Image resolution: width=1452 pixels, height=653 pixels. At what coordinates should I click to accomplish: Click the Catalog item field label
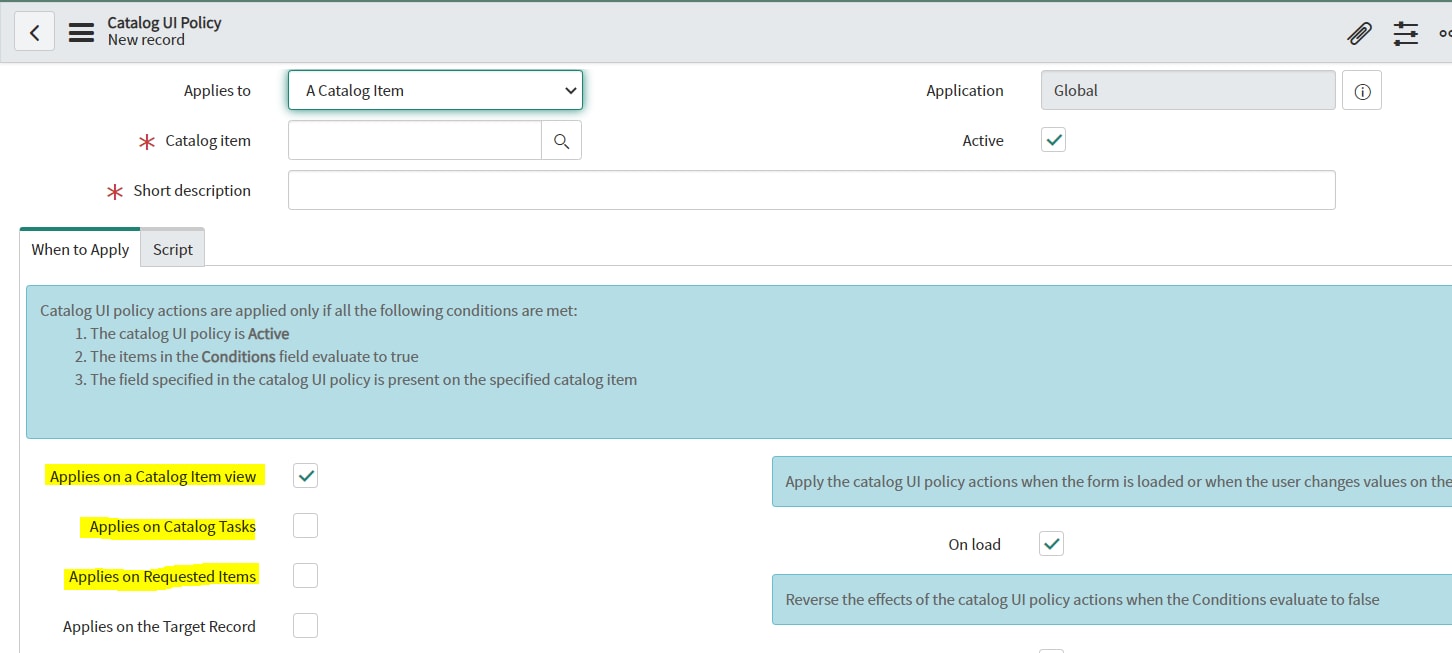click(x=208, y=140)
